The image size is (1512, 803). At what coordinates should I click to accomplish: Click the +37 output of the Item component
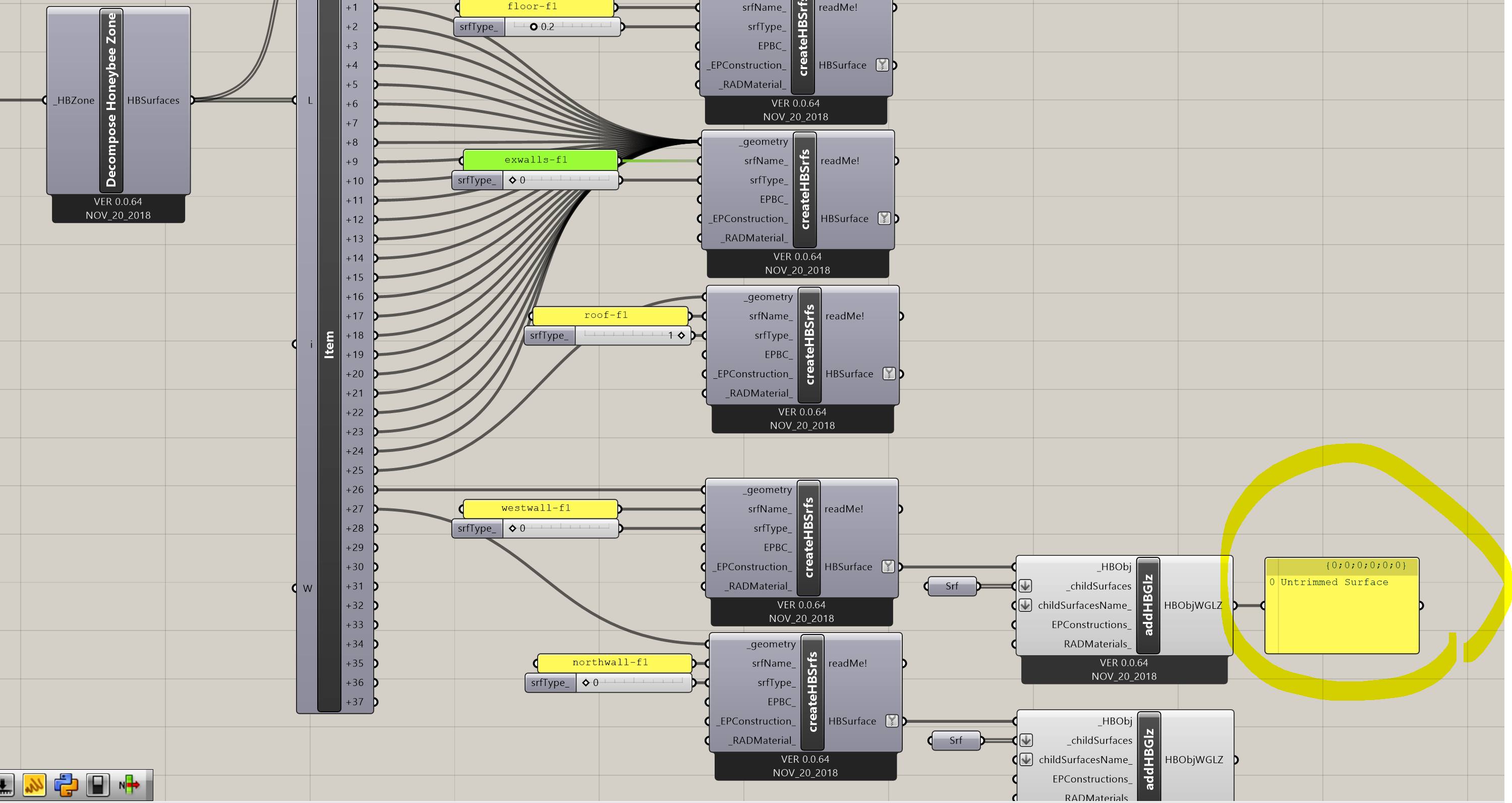click(x=356, y=702)
